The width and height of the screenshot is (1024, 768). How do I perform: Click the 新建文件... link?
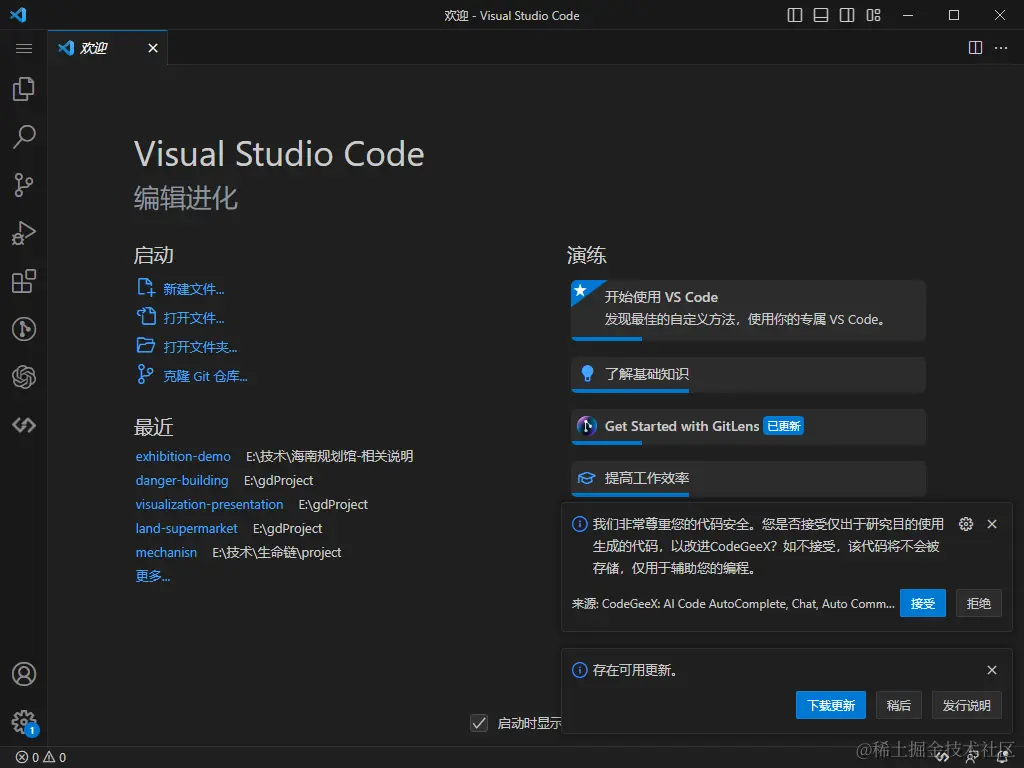pos(193,289)
